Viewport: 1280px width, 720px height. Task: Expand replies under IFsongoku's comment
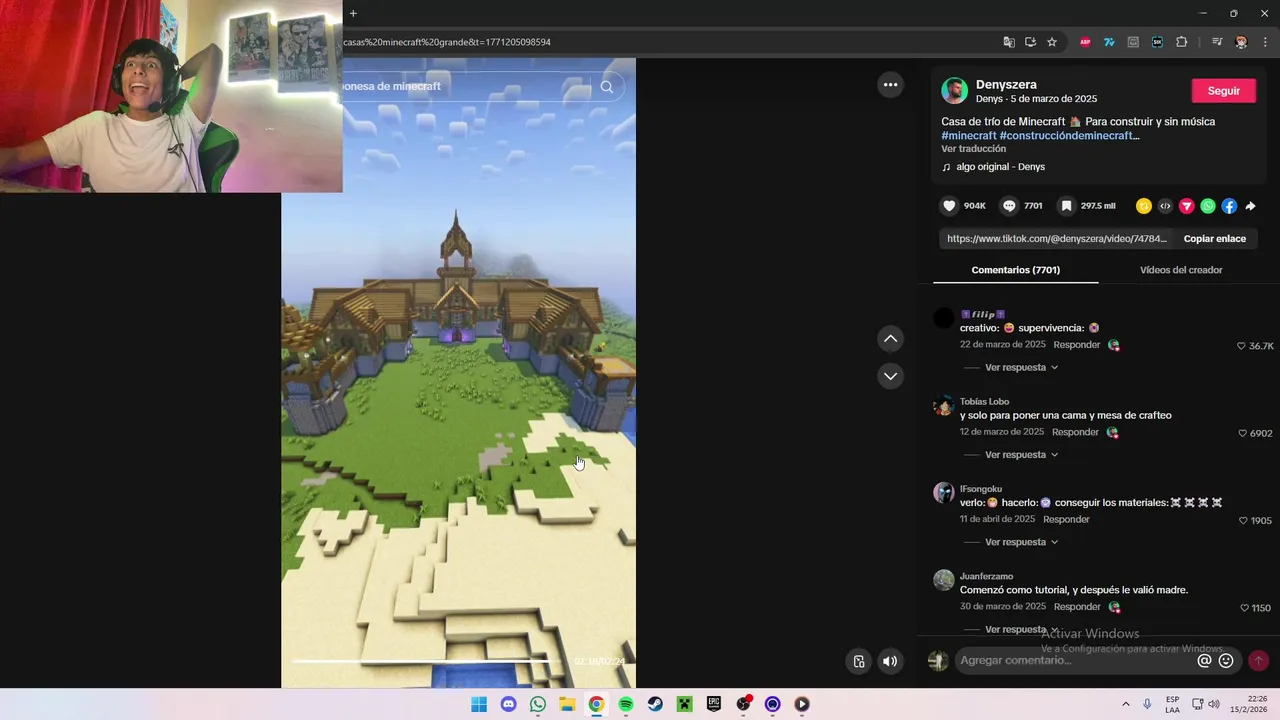1021,542
